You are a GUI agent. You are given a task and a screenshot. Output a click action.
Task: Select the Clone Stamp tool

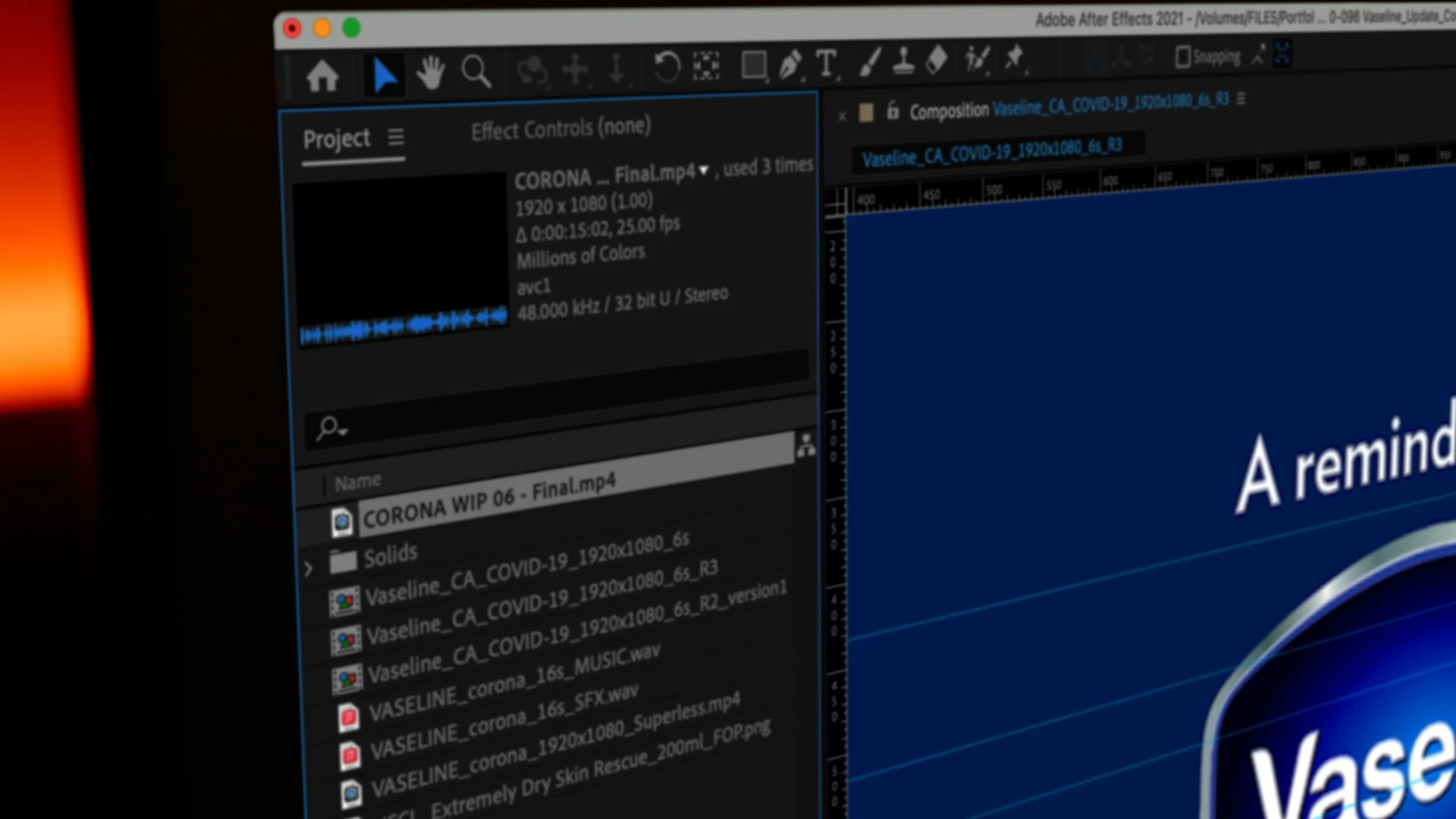click(903, 61)
